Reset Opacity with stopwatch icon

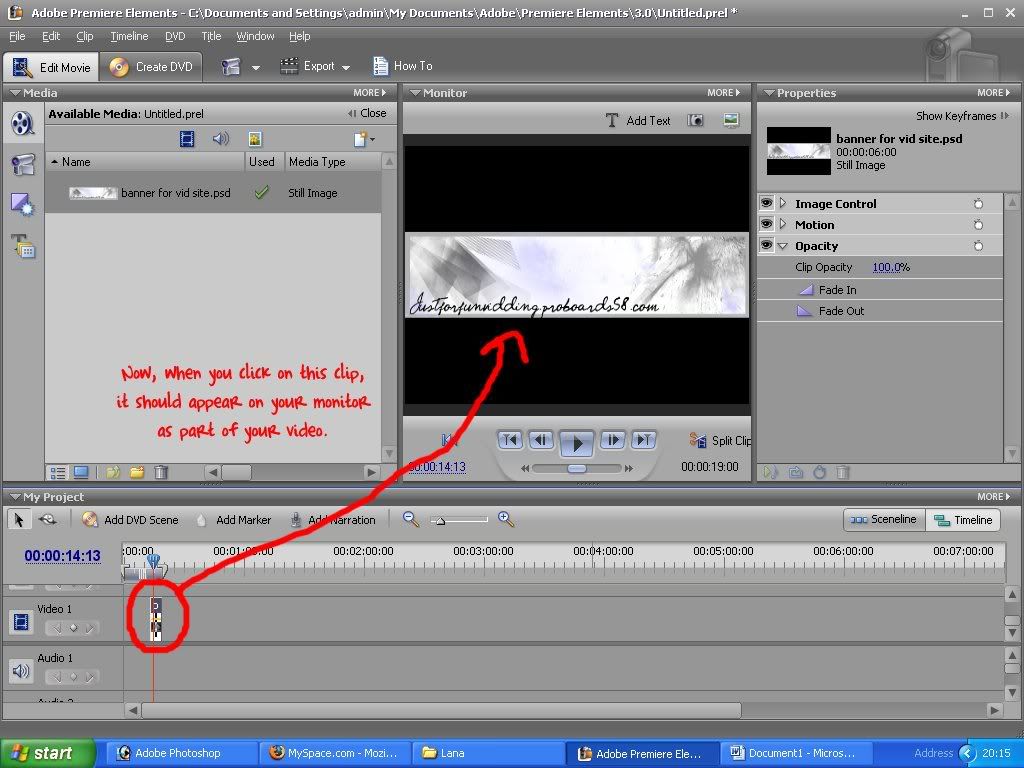click(978, 246)
